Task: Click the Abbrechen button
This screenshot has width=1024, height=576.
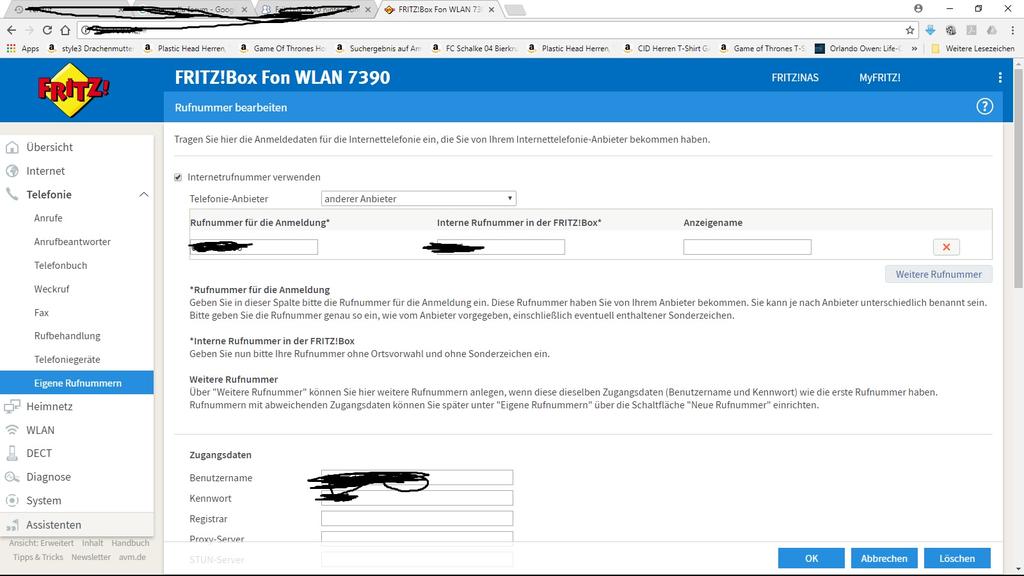Action: click(x=884, y=558)
